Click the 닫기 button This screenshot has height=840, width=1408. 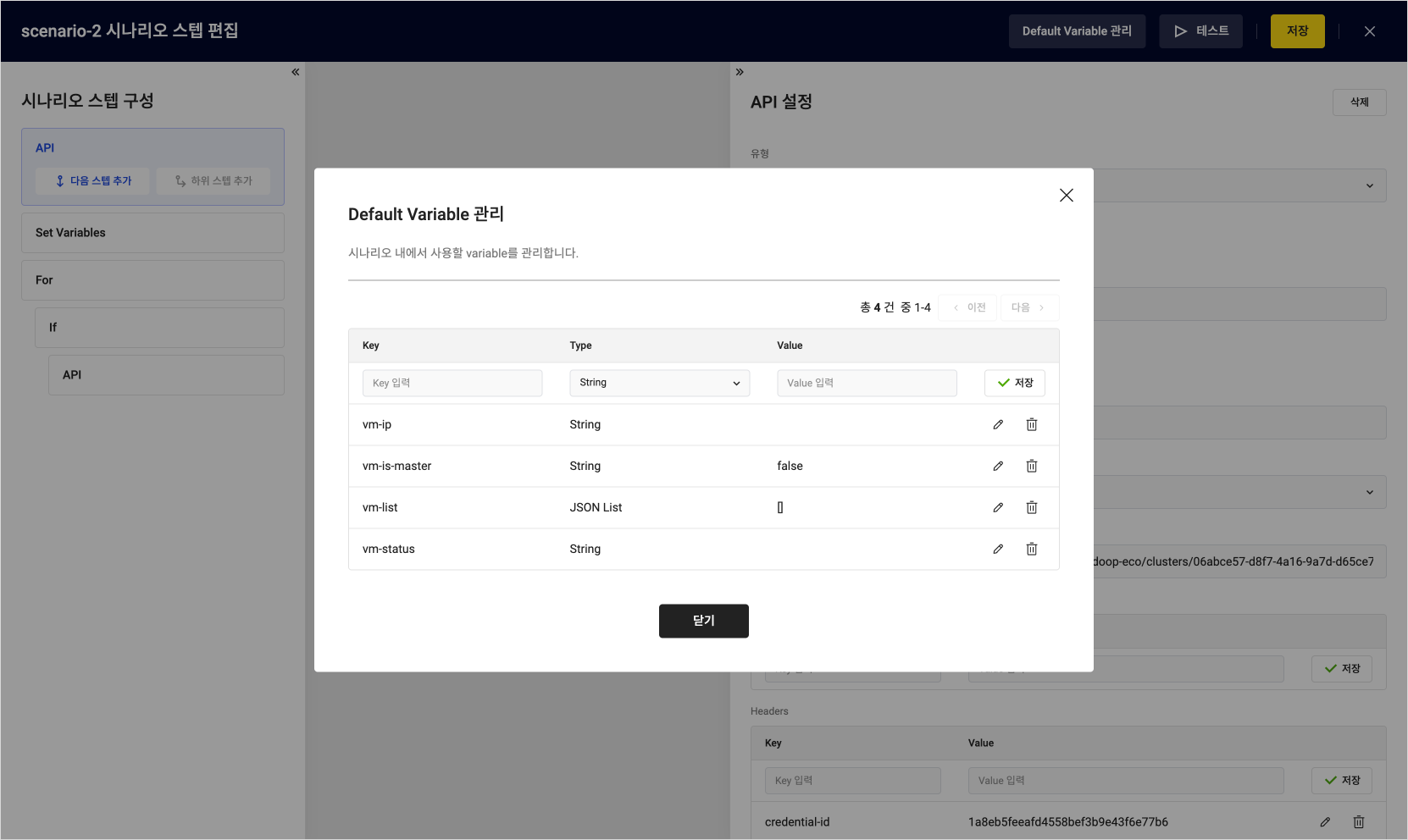pyautogui.click(x=704, y=621)
